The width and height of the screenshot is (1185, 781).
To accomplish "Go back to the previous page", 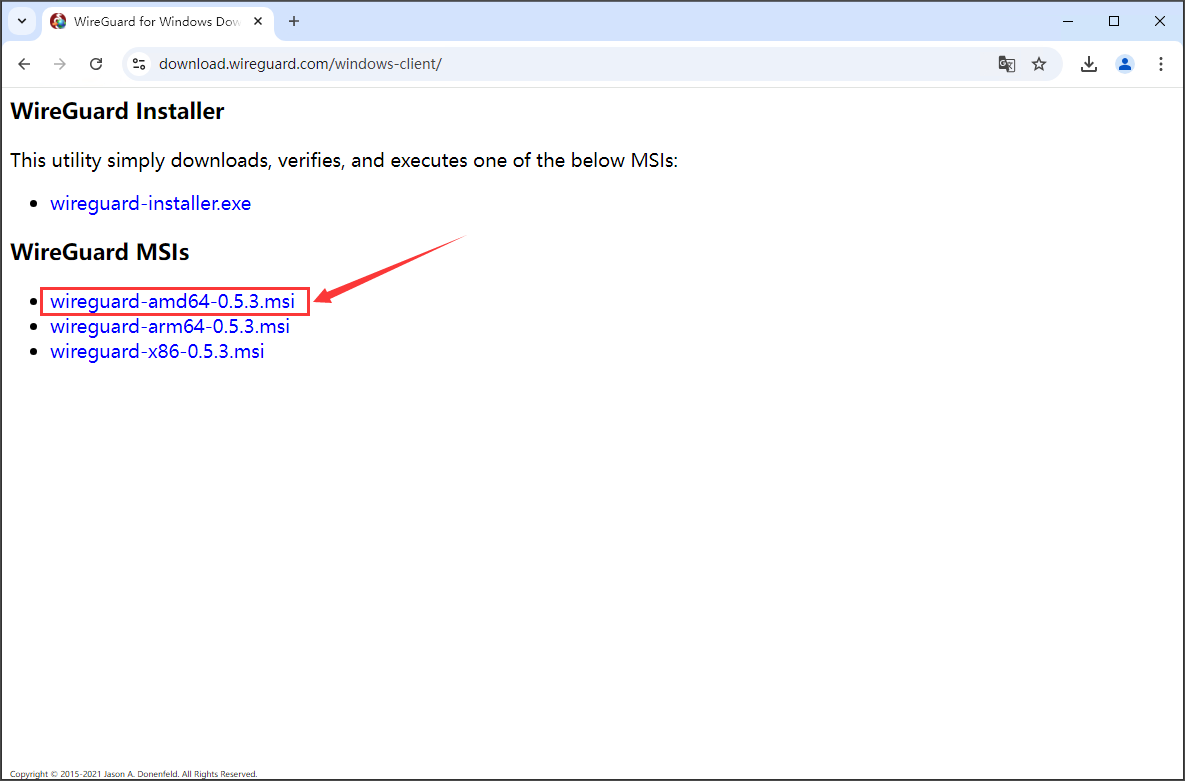I will 24,64.
